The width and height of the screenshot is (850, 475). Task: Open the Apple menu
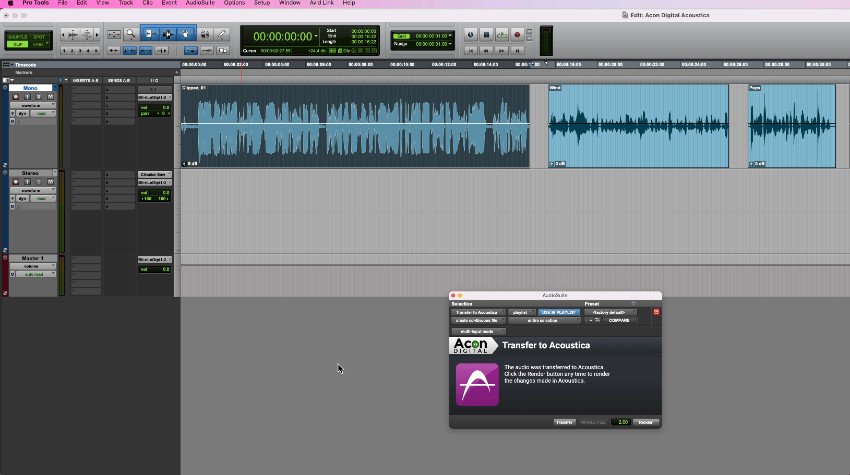10,3
